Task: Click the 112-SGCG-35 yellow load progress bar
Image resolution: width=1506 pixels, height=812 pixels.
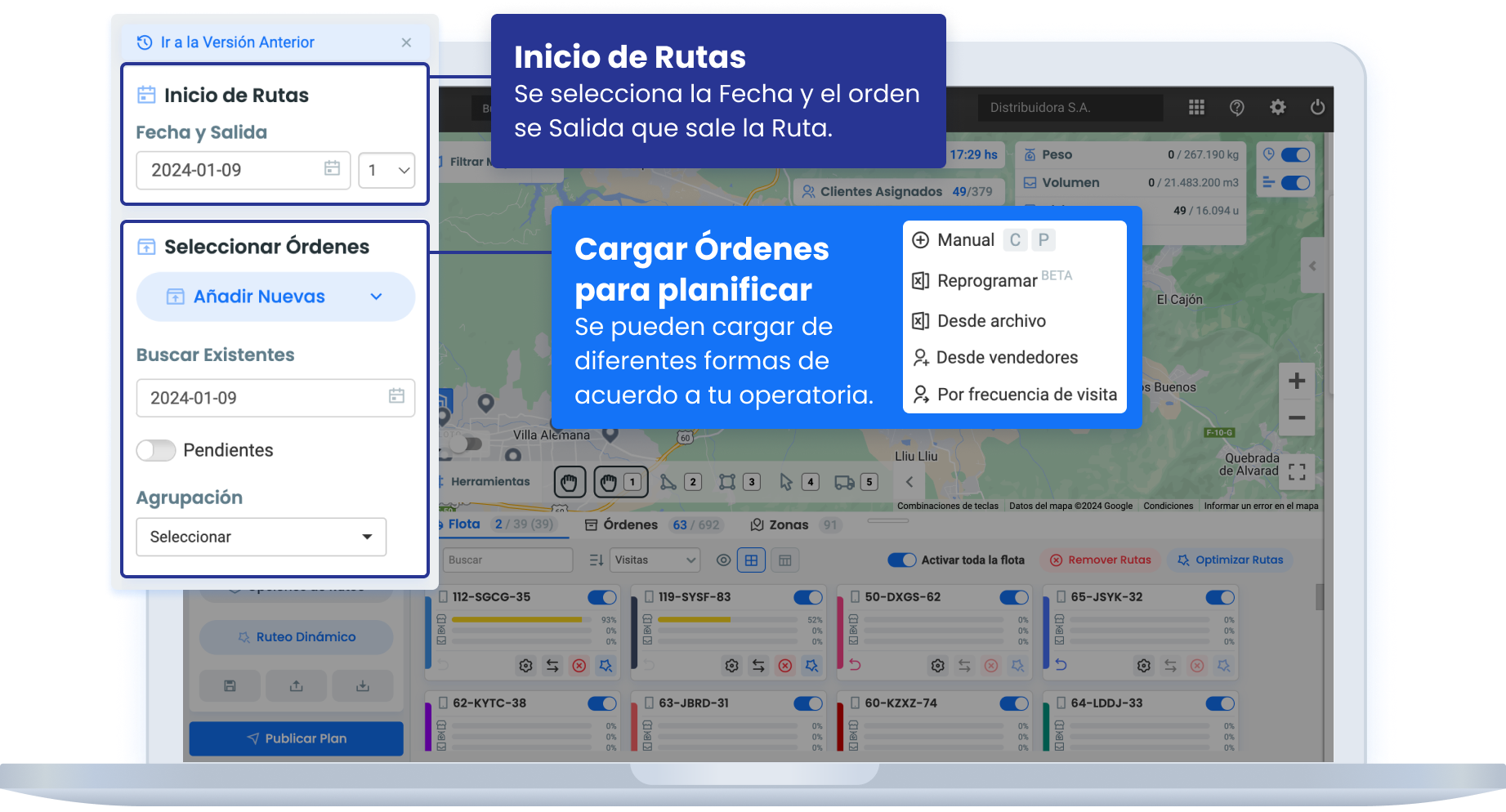Action: 517,620
